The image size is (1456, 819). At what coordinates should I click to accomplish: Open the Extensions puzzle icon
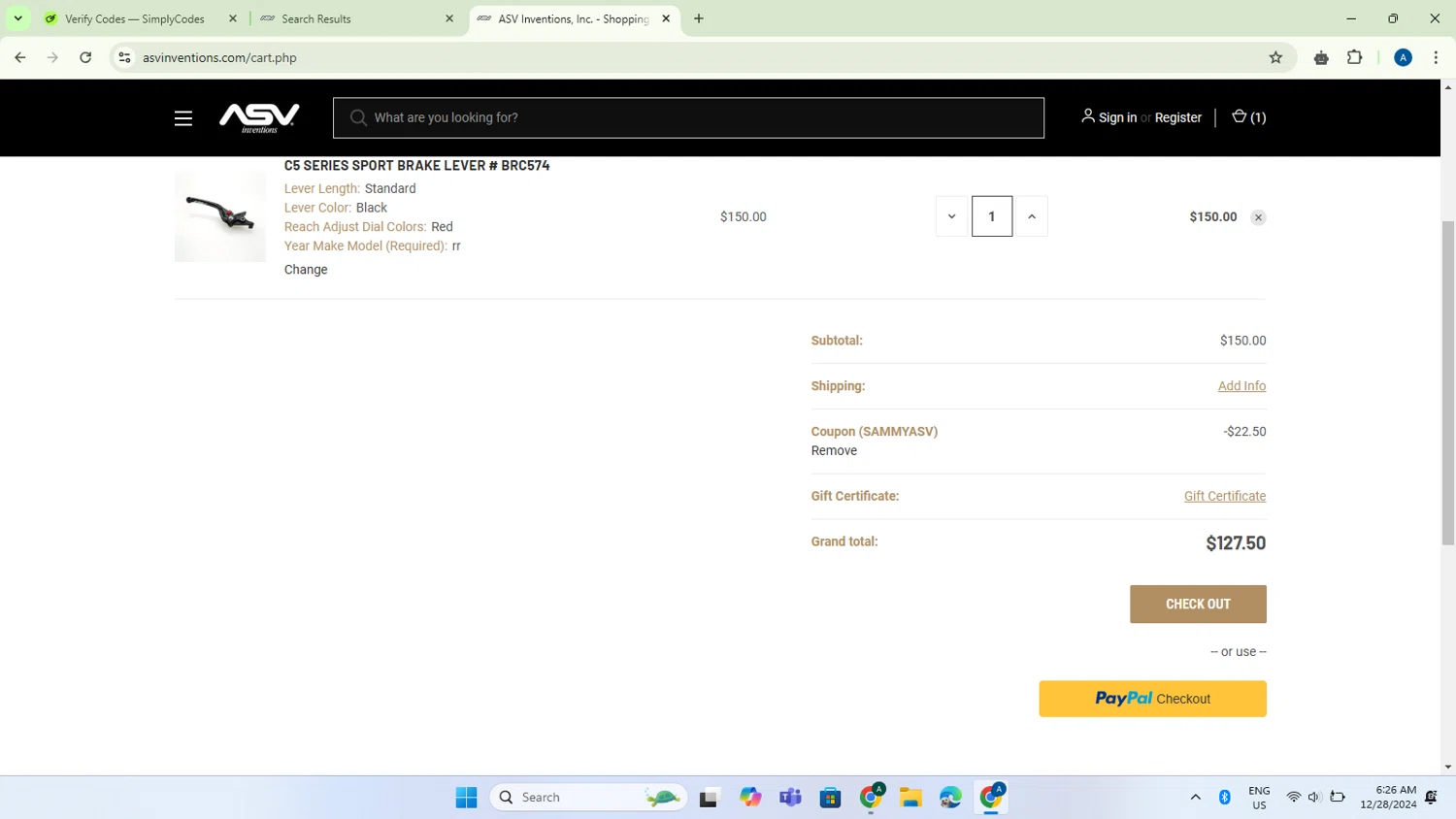(1354, 57)
